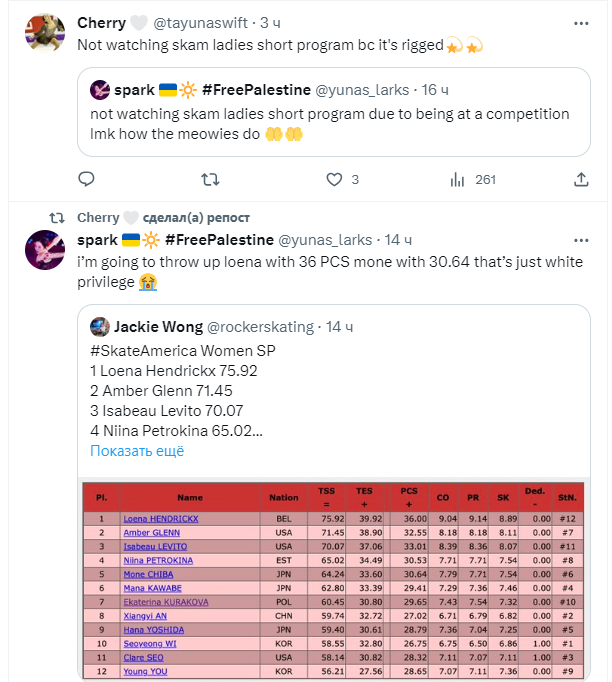The height and width of the screenshot is (682, 612).
Task: Click Loena HENDRICKX name in results table
Action: pyautogui.click(x=160, y=519)
